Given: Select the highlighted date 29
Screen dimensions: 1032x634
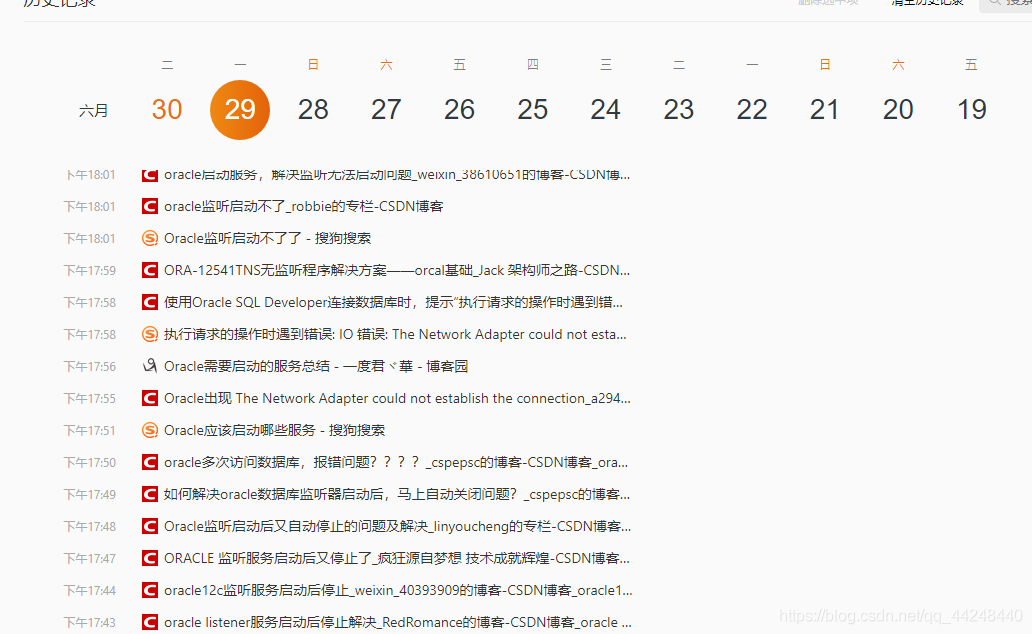Looking at the screenshot, I should (240, 109).
